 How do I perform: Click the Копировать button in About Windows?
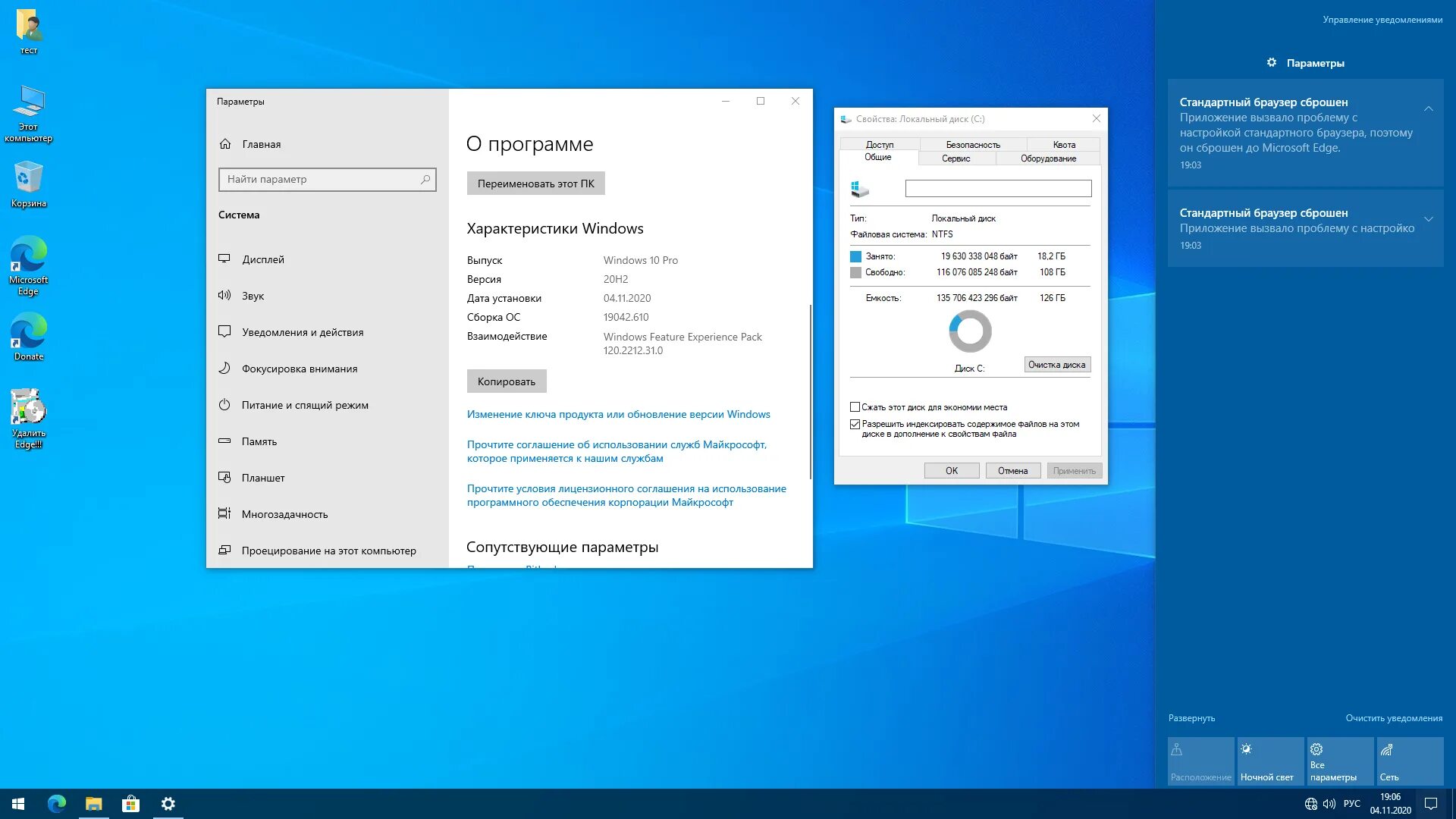[x=506, y=380]
